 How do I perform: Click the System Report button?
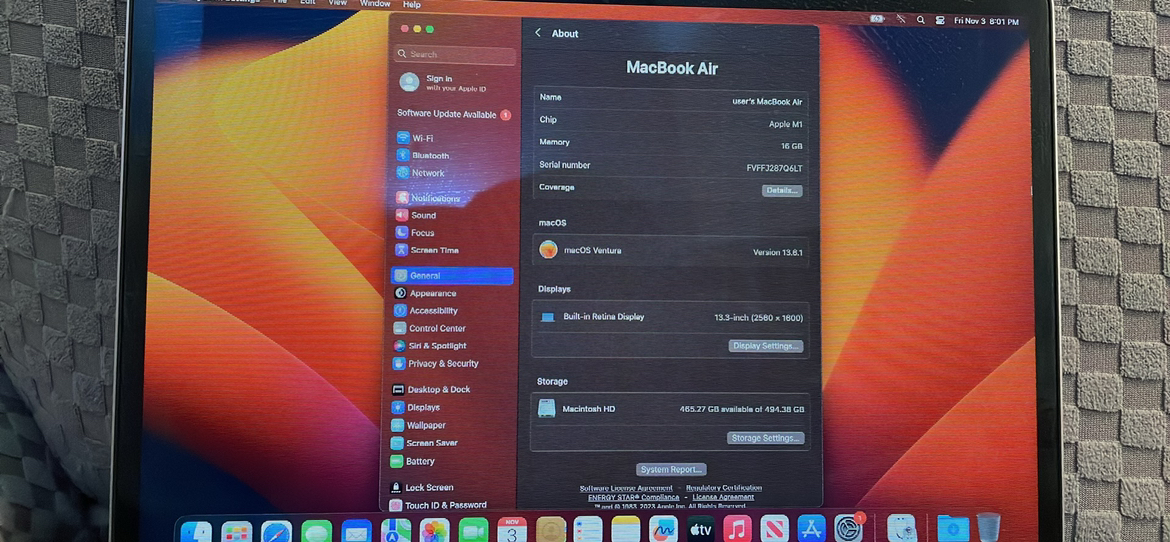click(x=672, y=470)
